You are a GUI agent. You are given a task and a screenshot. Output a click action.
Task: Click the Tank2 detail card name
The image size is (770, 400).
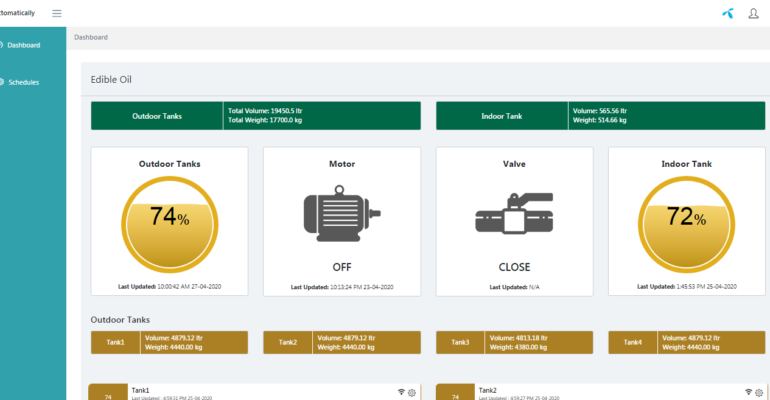pyautogui.click(x=488, y=390)
